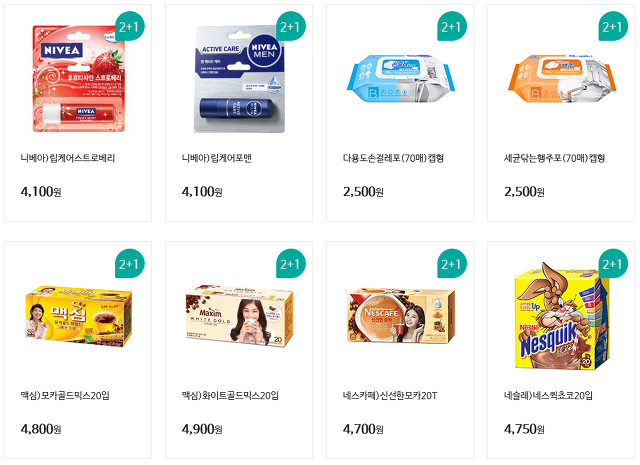Open the Nesquik bunny box image
Screen dimensions: 640x465
coord(562,316)
